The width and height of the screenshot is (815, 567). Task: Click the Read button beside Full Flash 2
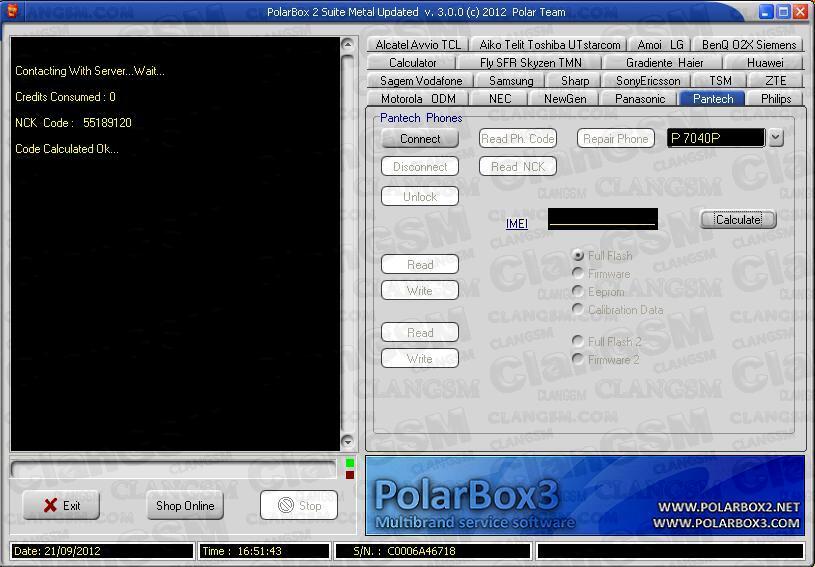pos(420,333)
